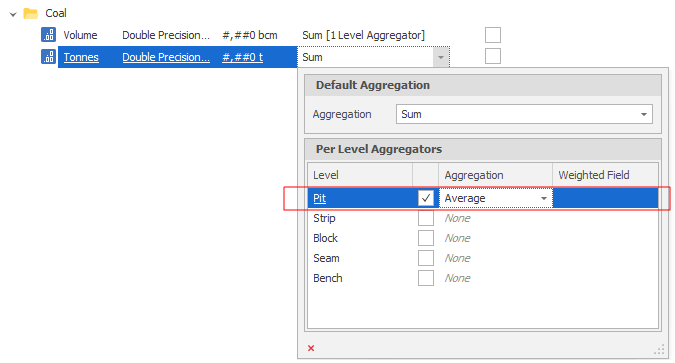This screenshot has height=363, width=675.
Task: Click the red X clear icon
Action: [311, 348]
